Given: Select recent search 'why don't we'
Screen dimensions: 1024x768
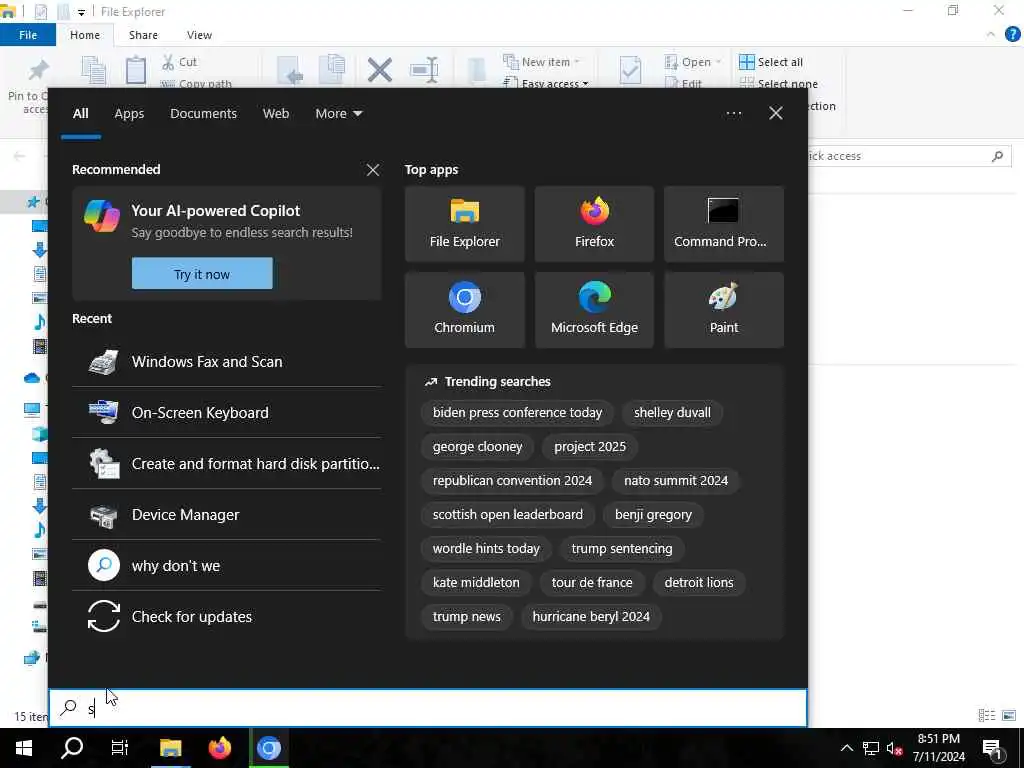Looking at the screenshot, I should pos(227,566).
